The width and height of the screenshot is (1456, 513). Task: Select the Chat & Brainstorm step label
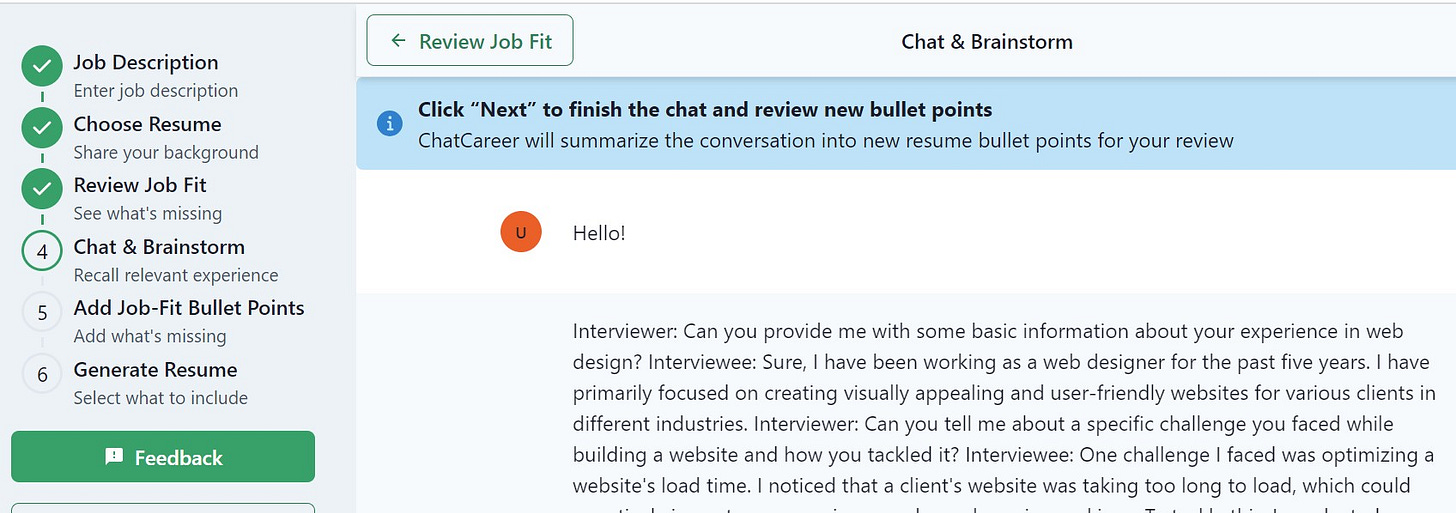pos(159,247)
